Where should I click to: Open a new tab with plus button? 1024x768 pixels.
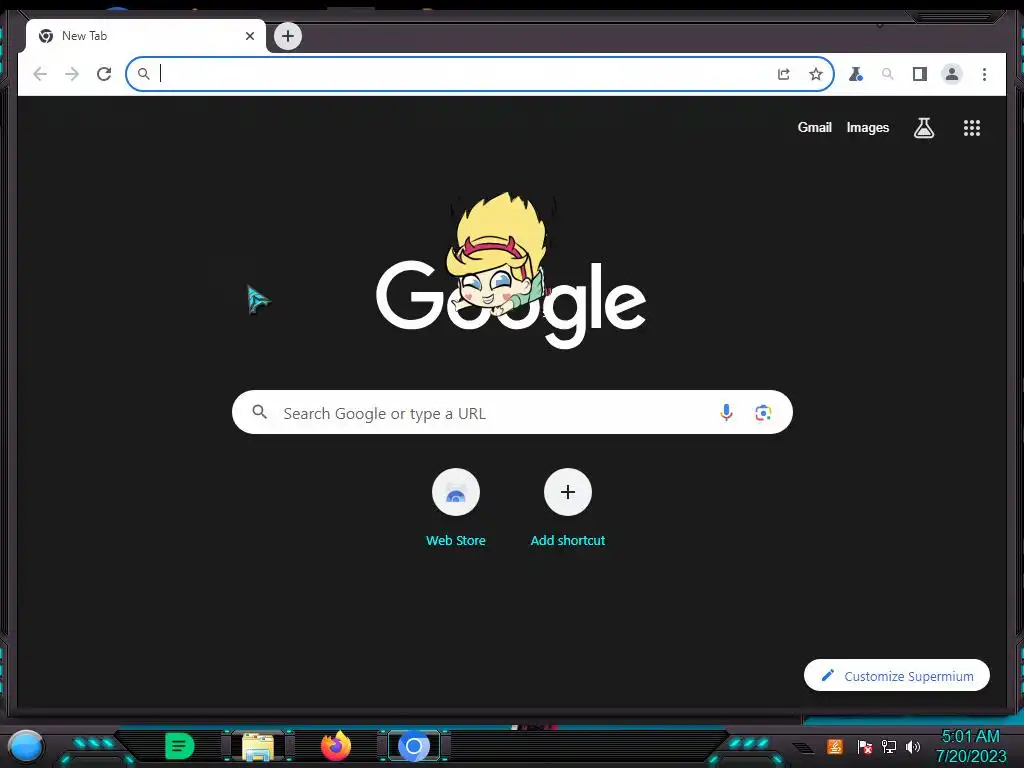[288, 36]
